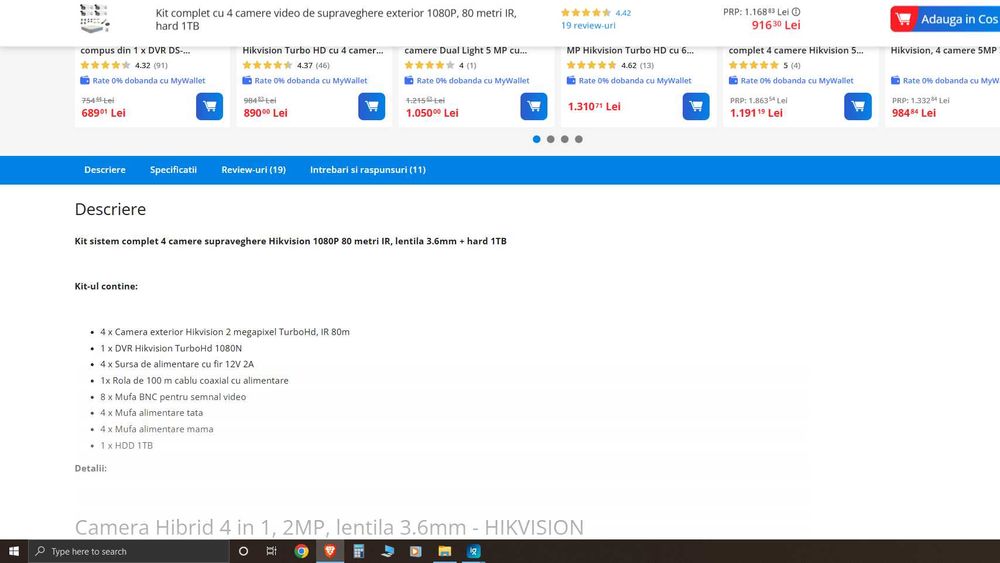This screenshot has width=1000, height=563.
Task: Switch to the Specificatii tab
Action: tap(173, 170)
